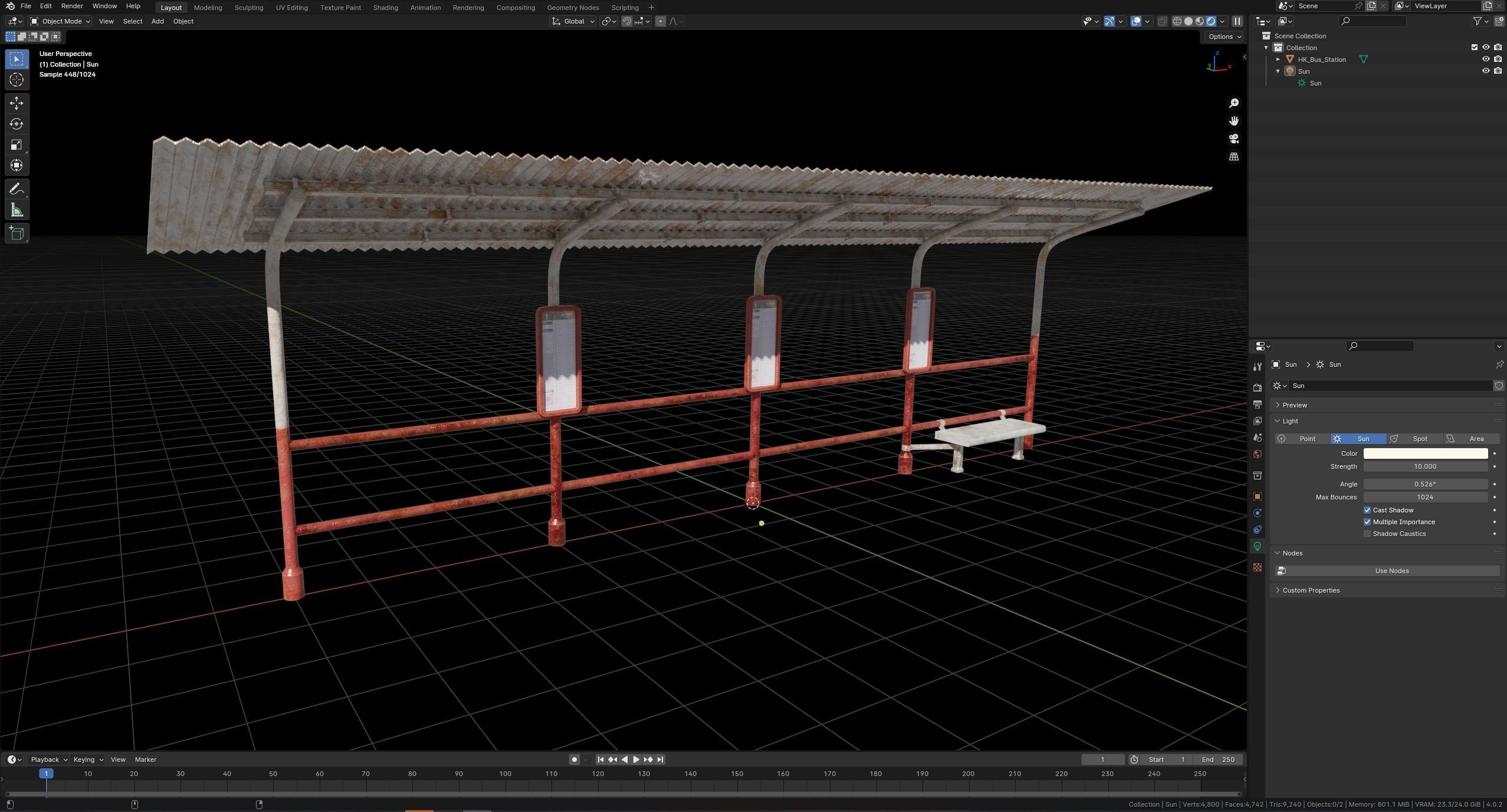Image resolution: width=1507 pixels, height=812 pixels.
Task: Select the Rotate tool
Action: [x=17, y=124]
